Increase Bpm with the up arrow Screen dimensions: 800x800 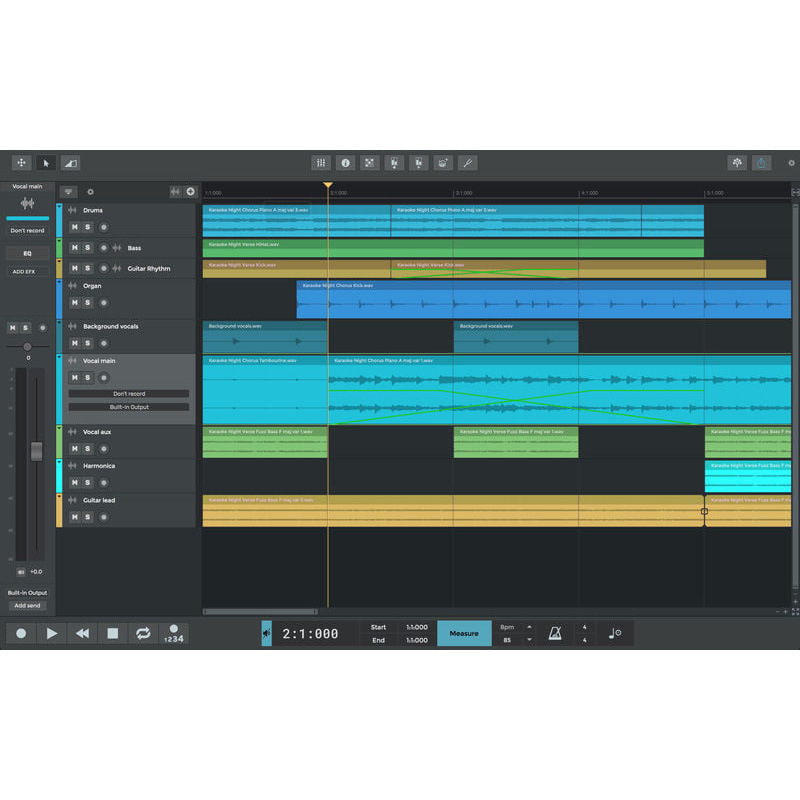[529, 627]
